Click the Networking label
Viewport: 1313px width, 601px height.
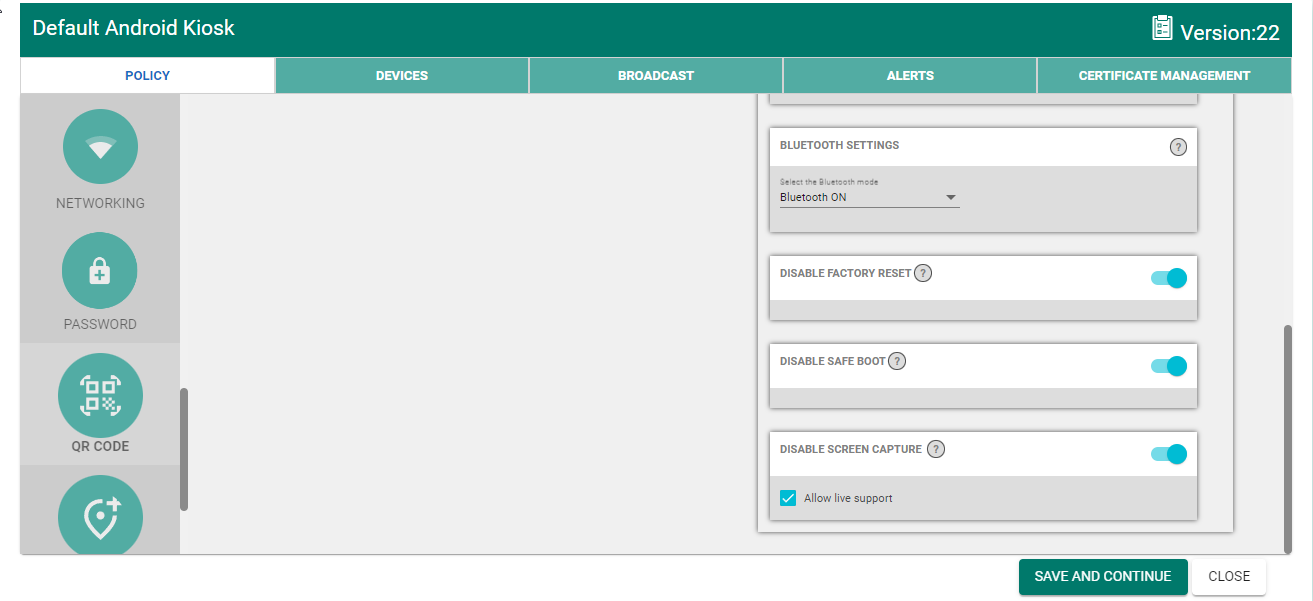pos(100,203)
